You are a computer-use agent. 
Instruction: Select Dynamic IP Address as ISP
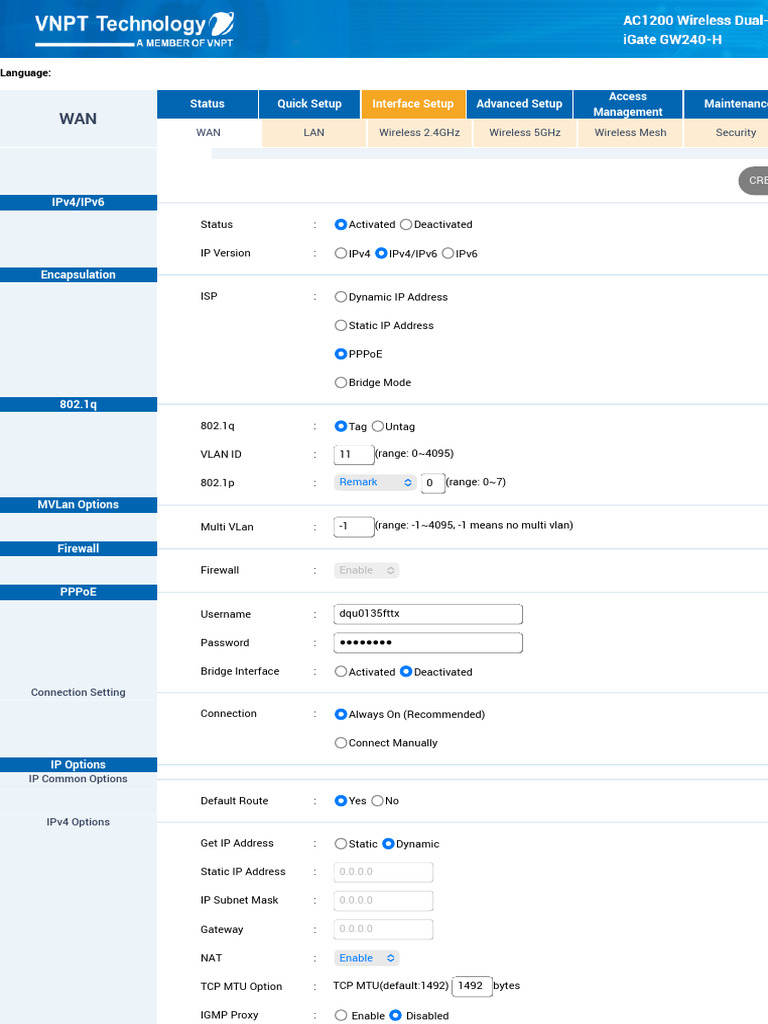(x=341, y=297)
